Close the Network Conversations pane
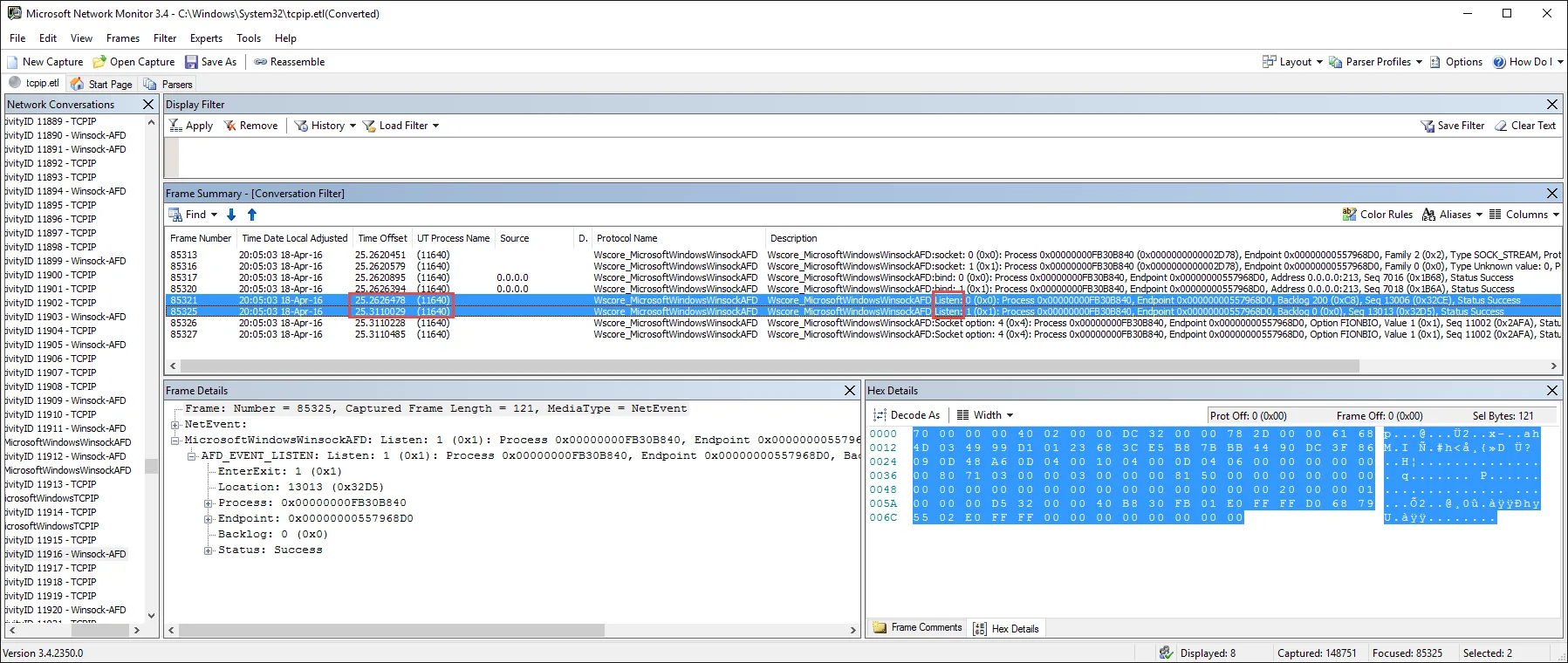The image size is (1568, 663). [148, 105]
